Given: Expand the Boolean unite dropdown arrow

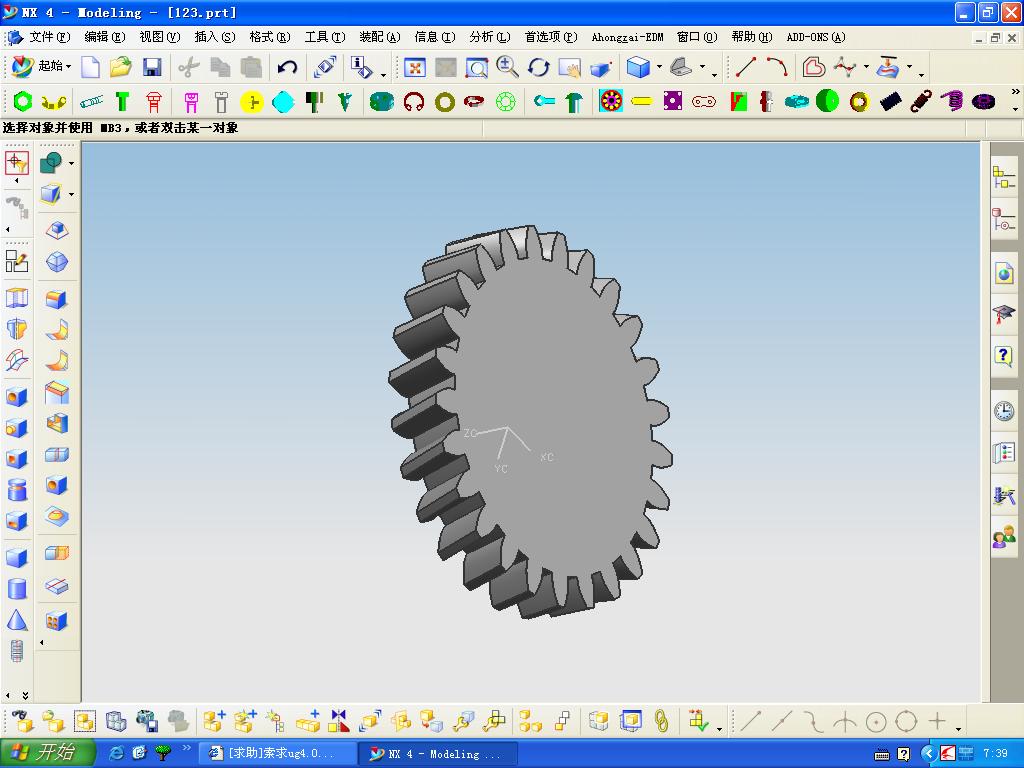Looking at the screenshot, I should tap(71, 163).
